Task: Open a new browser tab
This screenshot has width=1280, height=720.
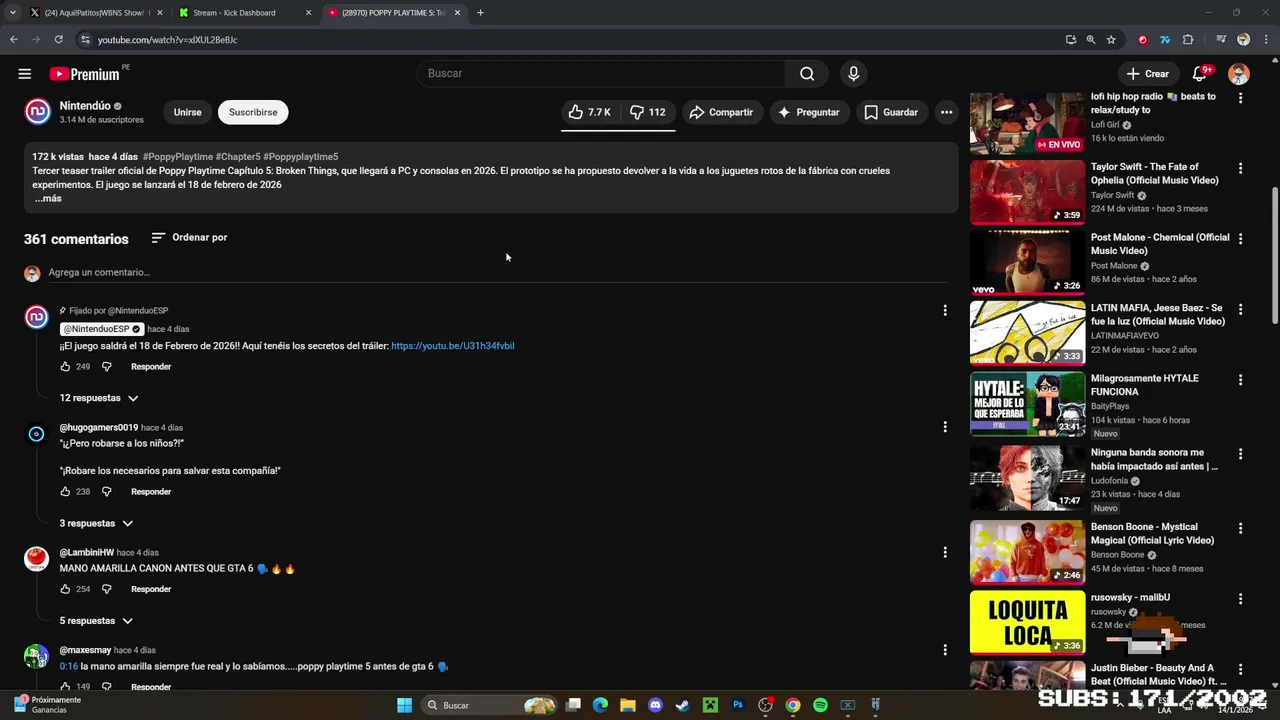Action: [x=480, y=13]
